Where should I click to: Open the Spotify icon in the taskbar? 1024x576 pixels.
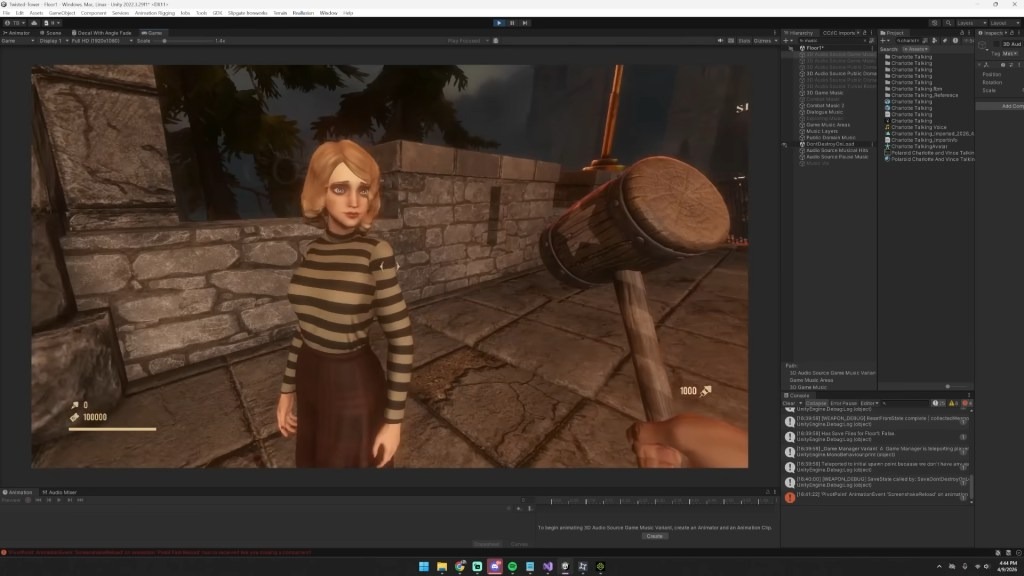pyautogui.click(x=513, y=566)
